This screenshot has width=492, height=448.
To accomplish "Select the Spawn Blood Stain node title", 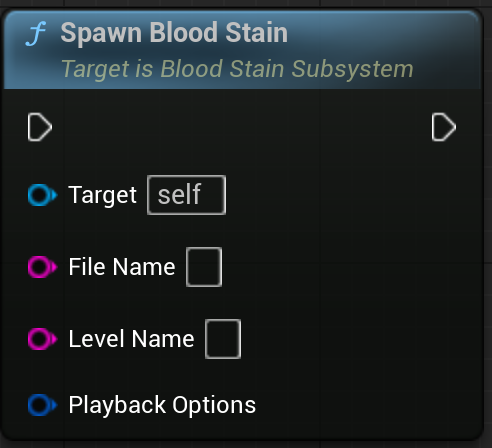I will pyautogui.click(x=174, y=33).
